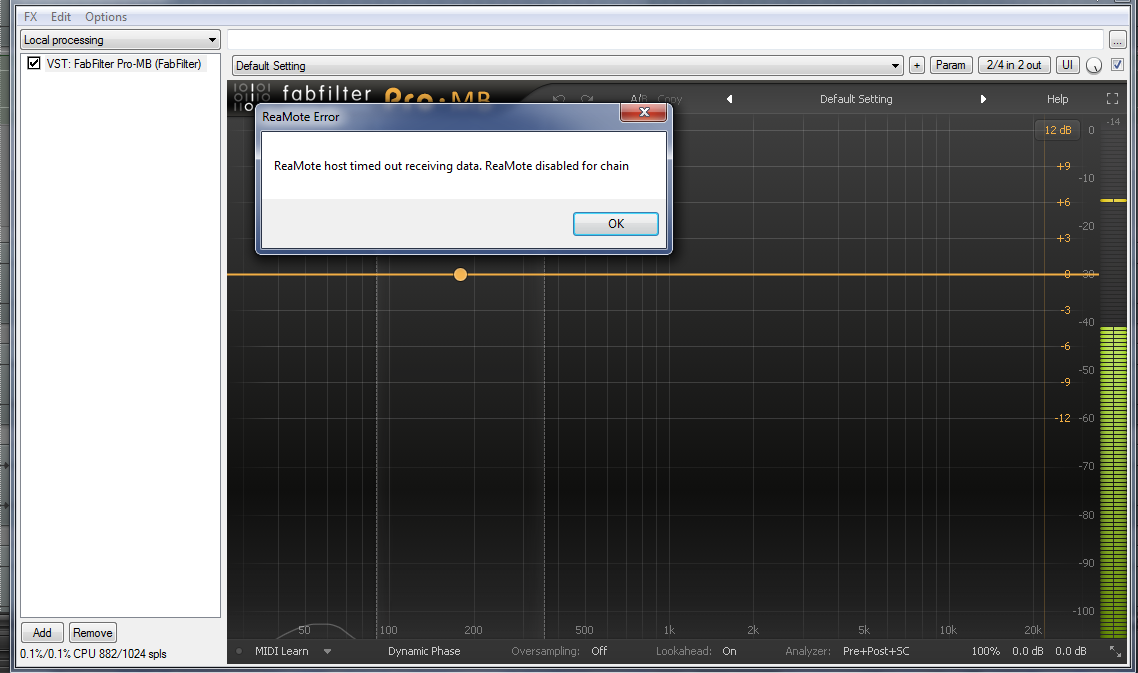
Task: Open the FX menu
Action: coord(30,17)
